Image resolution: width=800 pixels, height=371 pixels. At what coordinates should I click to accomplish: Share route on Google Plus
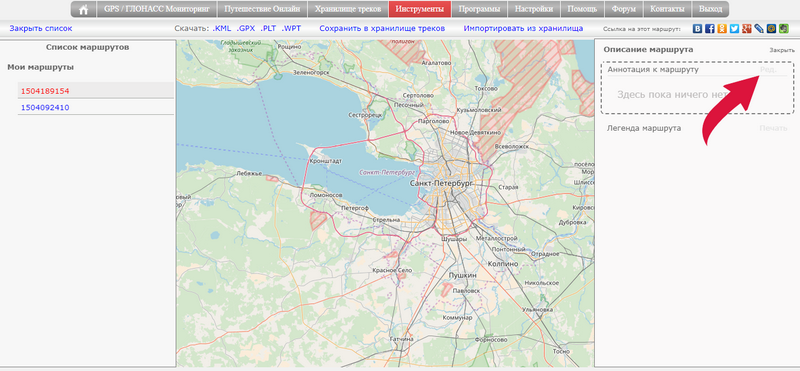point(746,29)
